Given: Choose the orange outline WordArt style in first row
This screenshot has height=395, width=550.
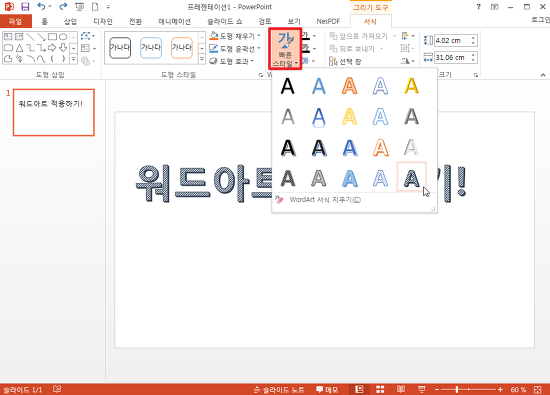Looking at the screenshot, I should pyautogui.click(x=349, y=86).
